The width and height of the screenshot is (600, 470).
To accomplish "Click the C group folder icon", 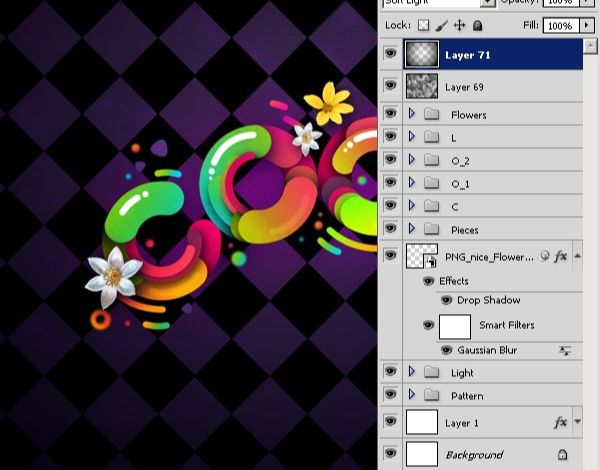I will [431, 206].
